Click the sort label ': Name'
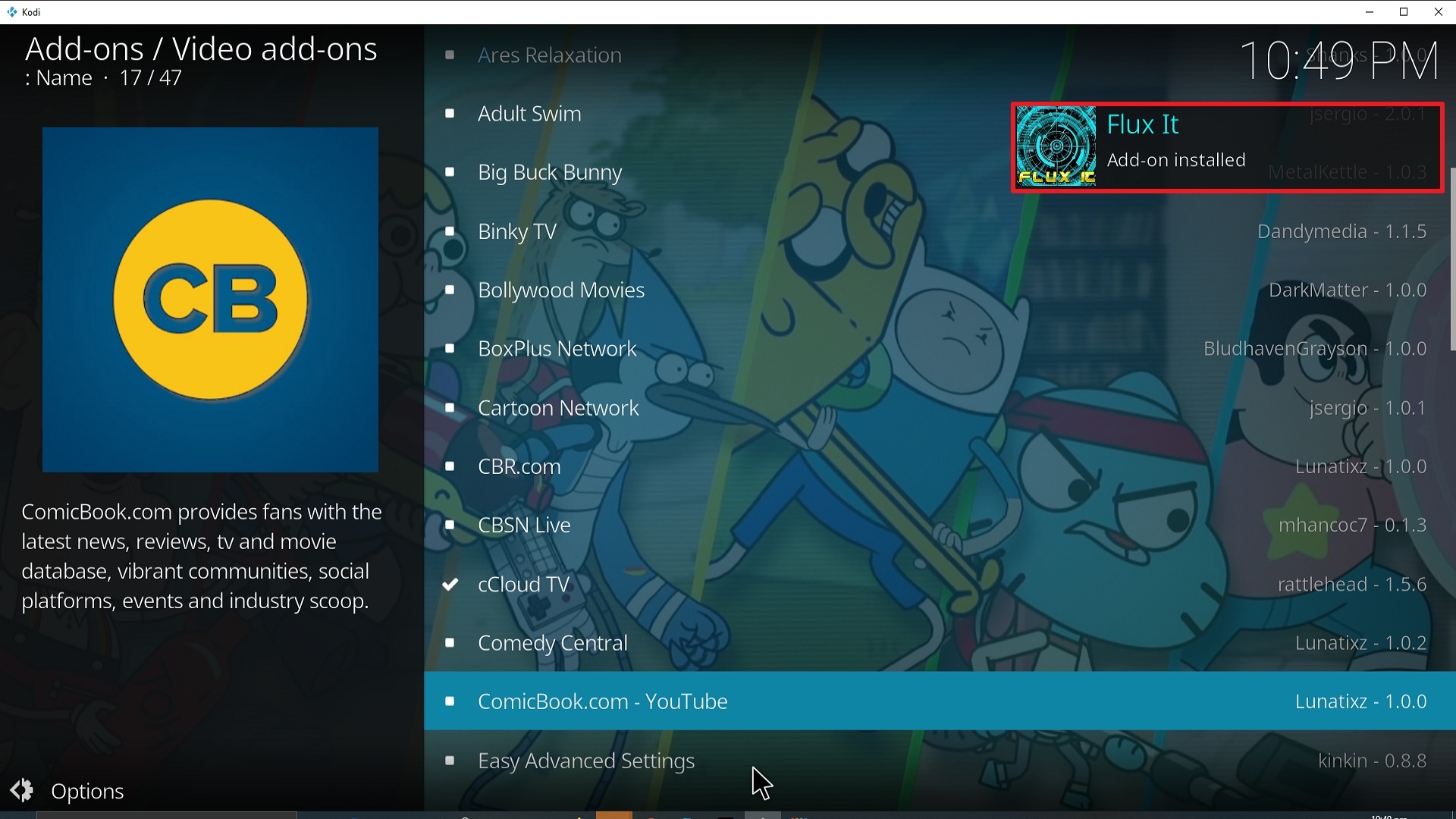 point(58,78)
